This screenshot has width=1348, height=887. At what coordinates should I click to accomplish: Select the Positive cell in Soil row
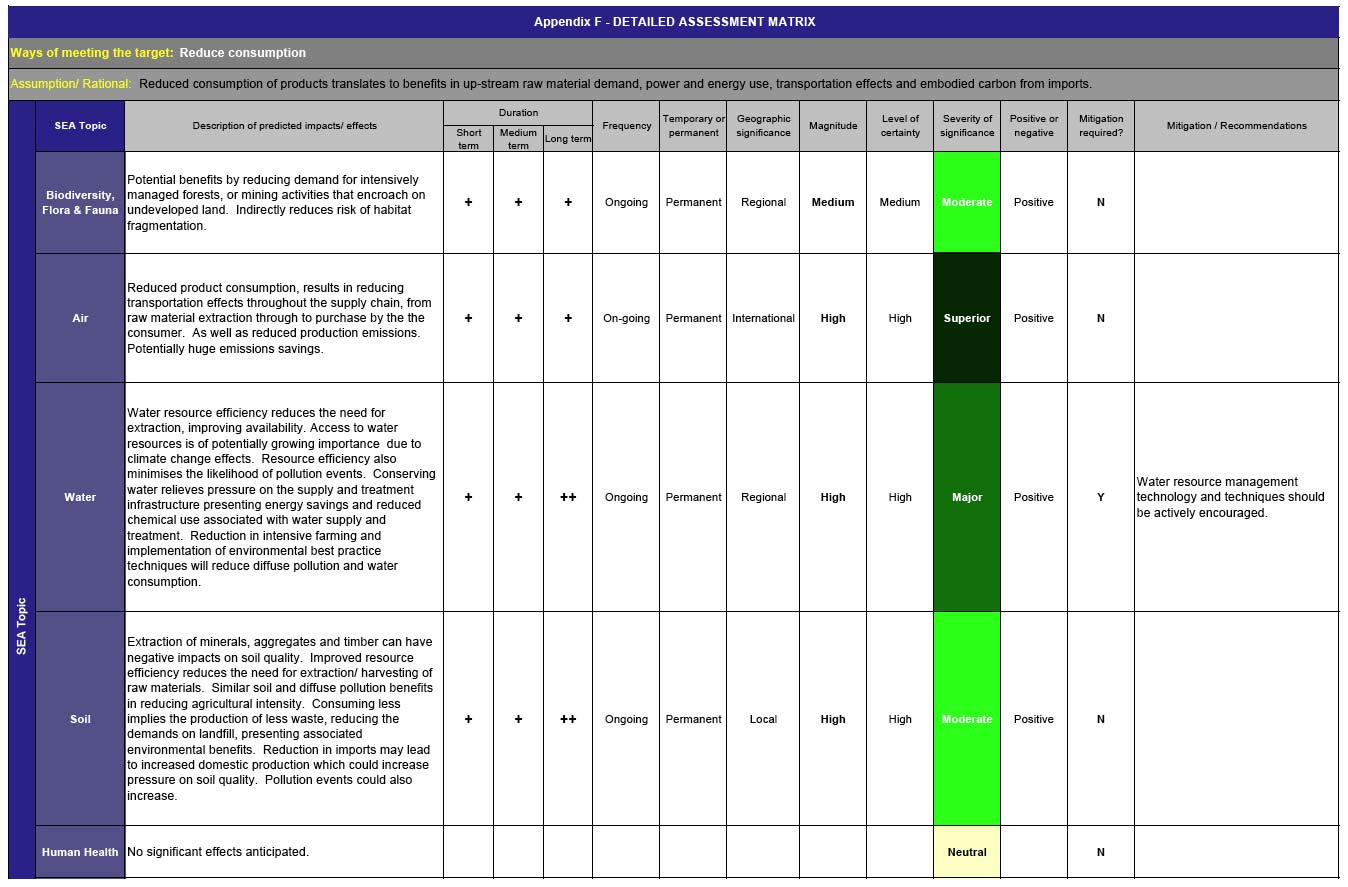1034,719
